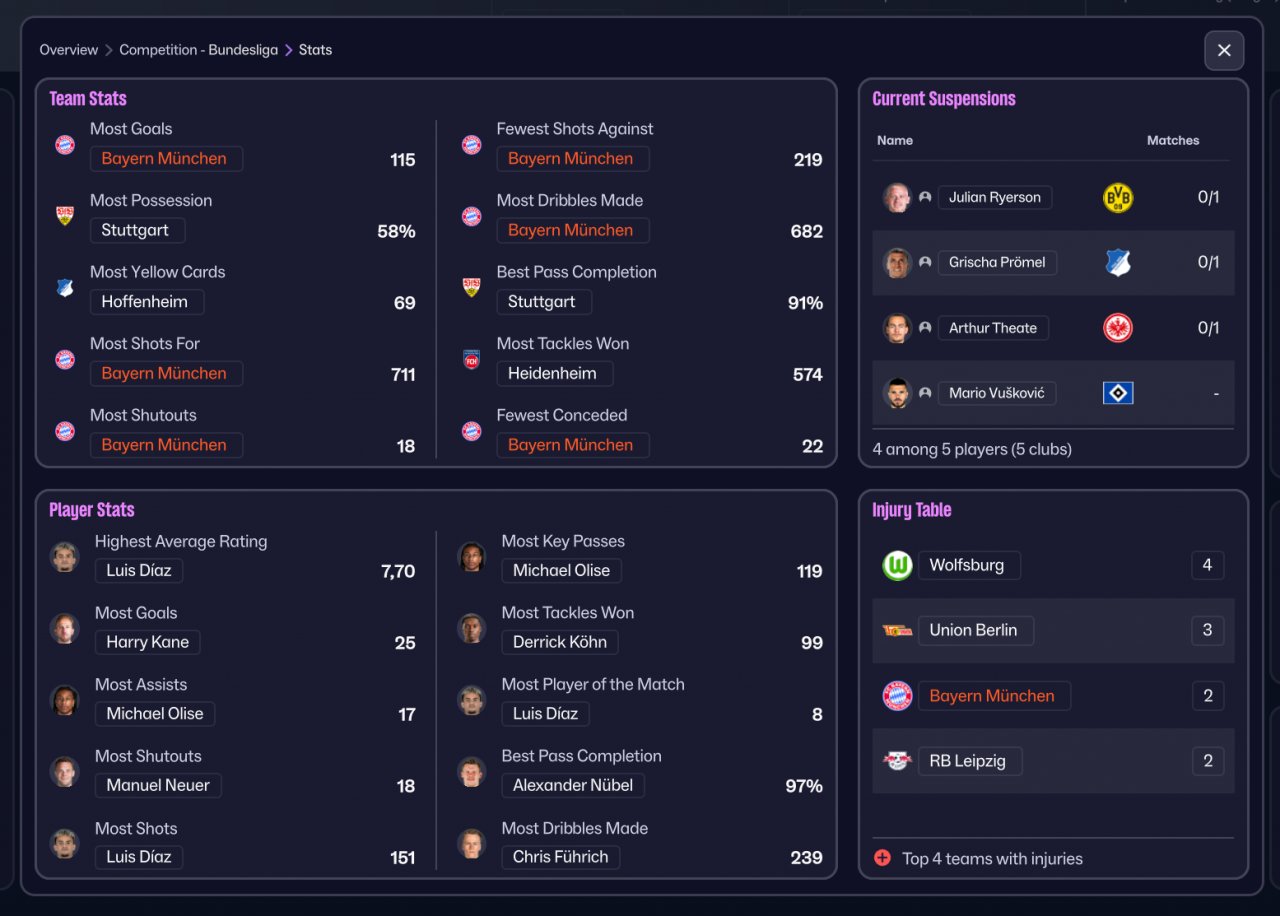Screen dimensions: 1280x916
Task: Click the Heidenheim crest beside Most Tackles Won
Action: pyautogui.click(x=471, y=359)
